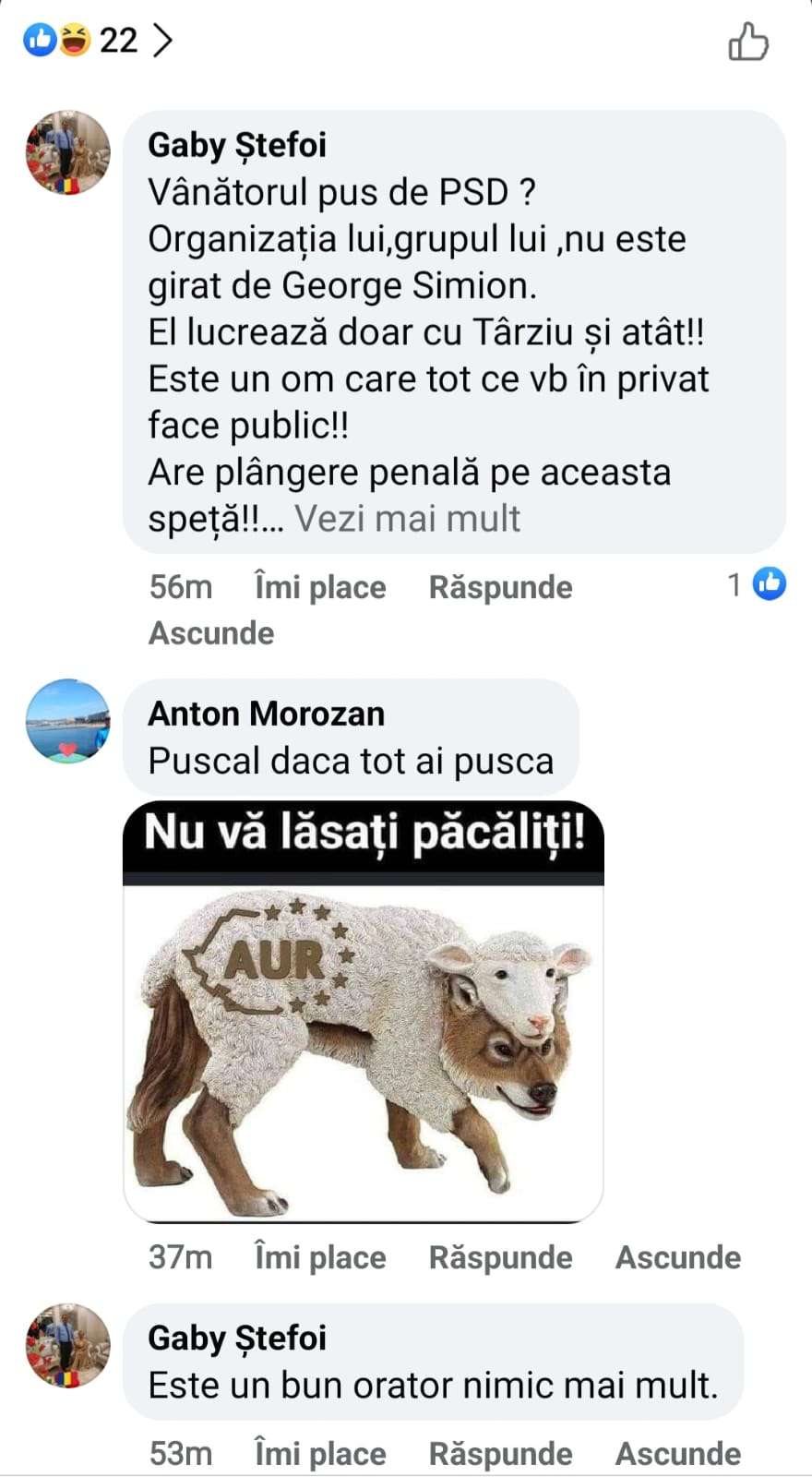
Task: Open the laughing haha reaction icon
Action: [x=75, y=40]
